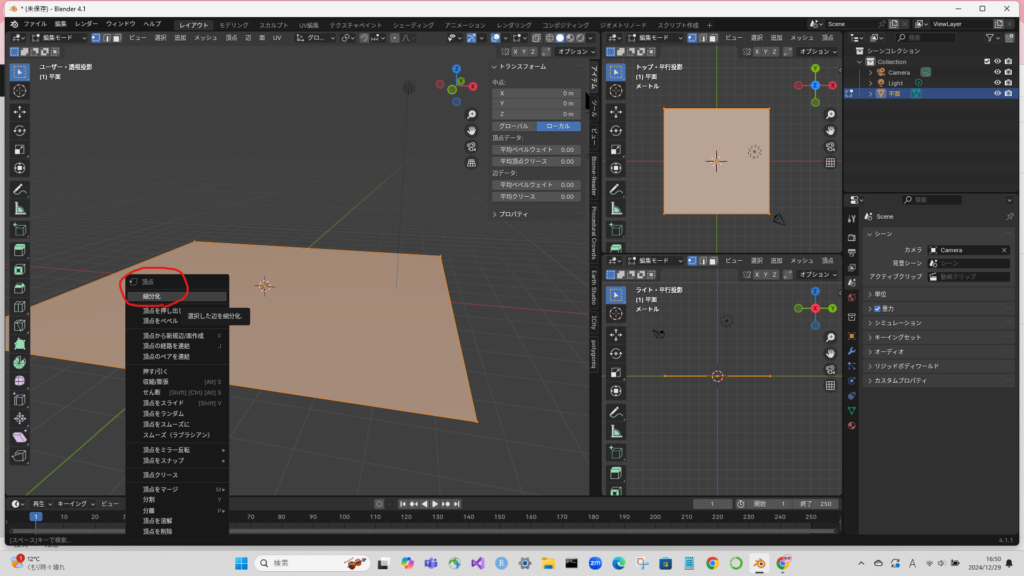
Task: Select the Annotate tool in the main viewport
Action: 20,189
